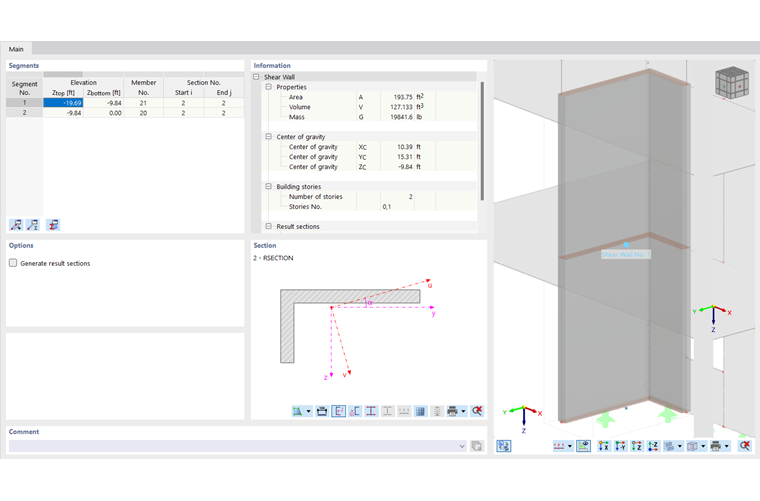760x501 pixels.
Task: Enable Generate result sections checkbox
Action: point(13,263)
